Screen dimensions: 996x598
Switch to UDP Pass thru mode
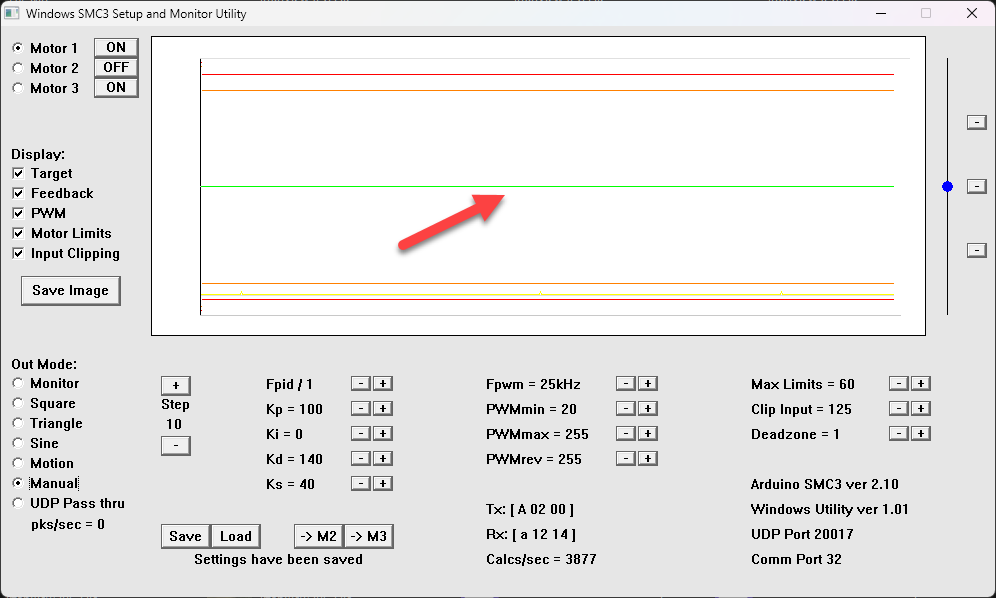tap(18, 503)
